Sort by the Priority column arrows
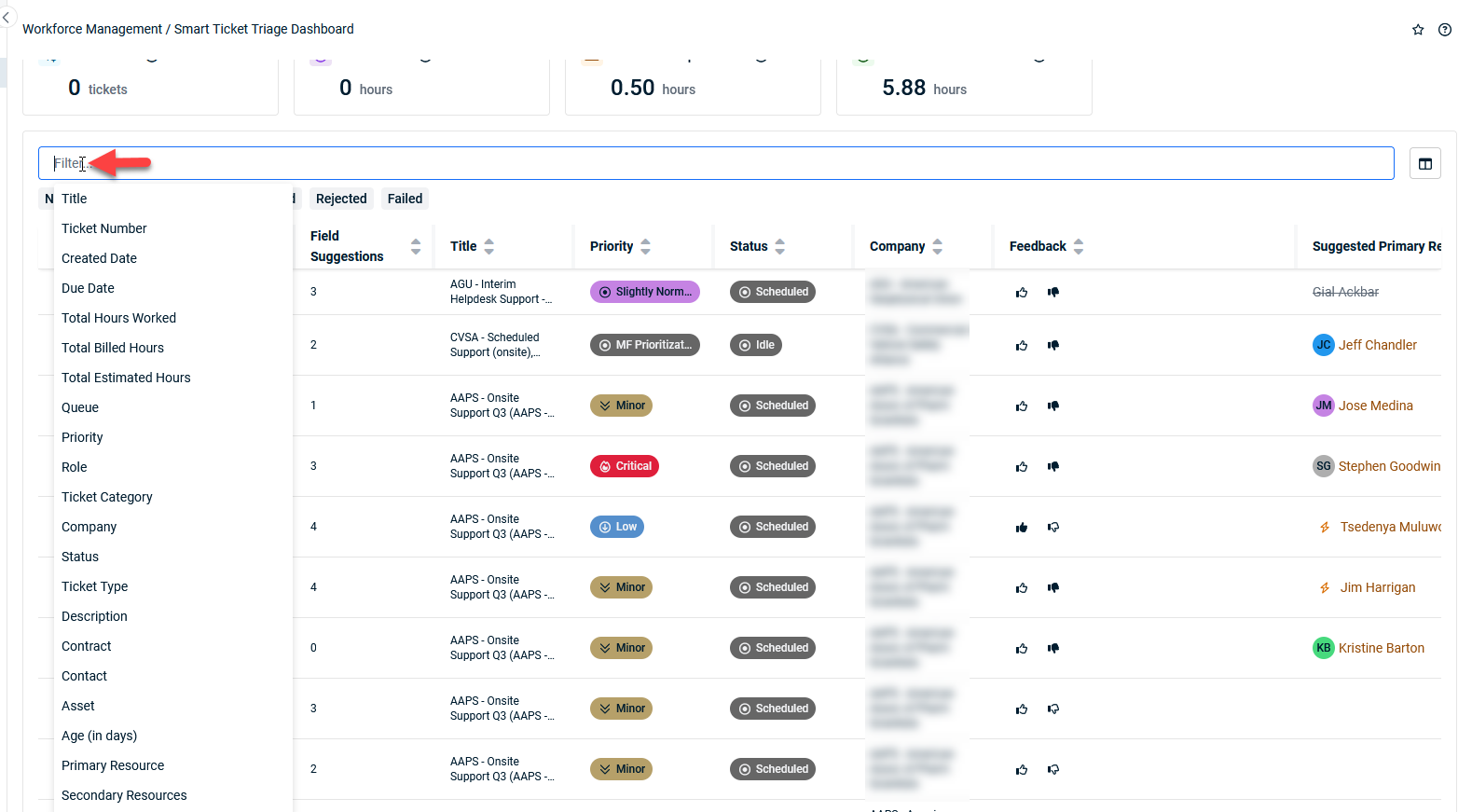Screen dimensions: 1472x812 645,246
